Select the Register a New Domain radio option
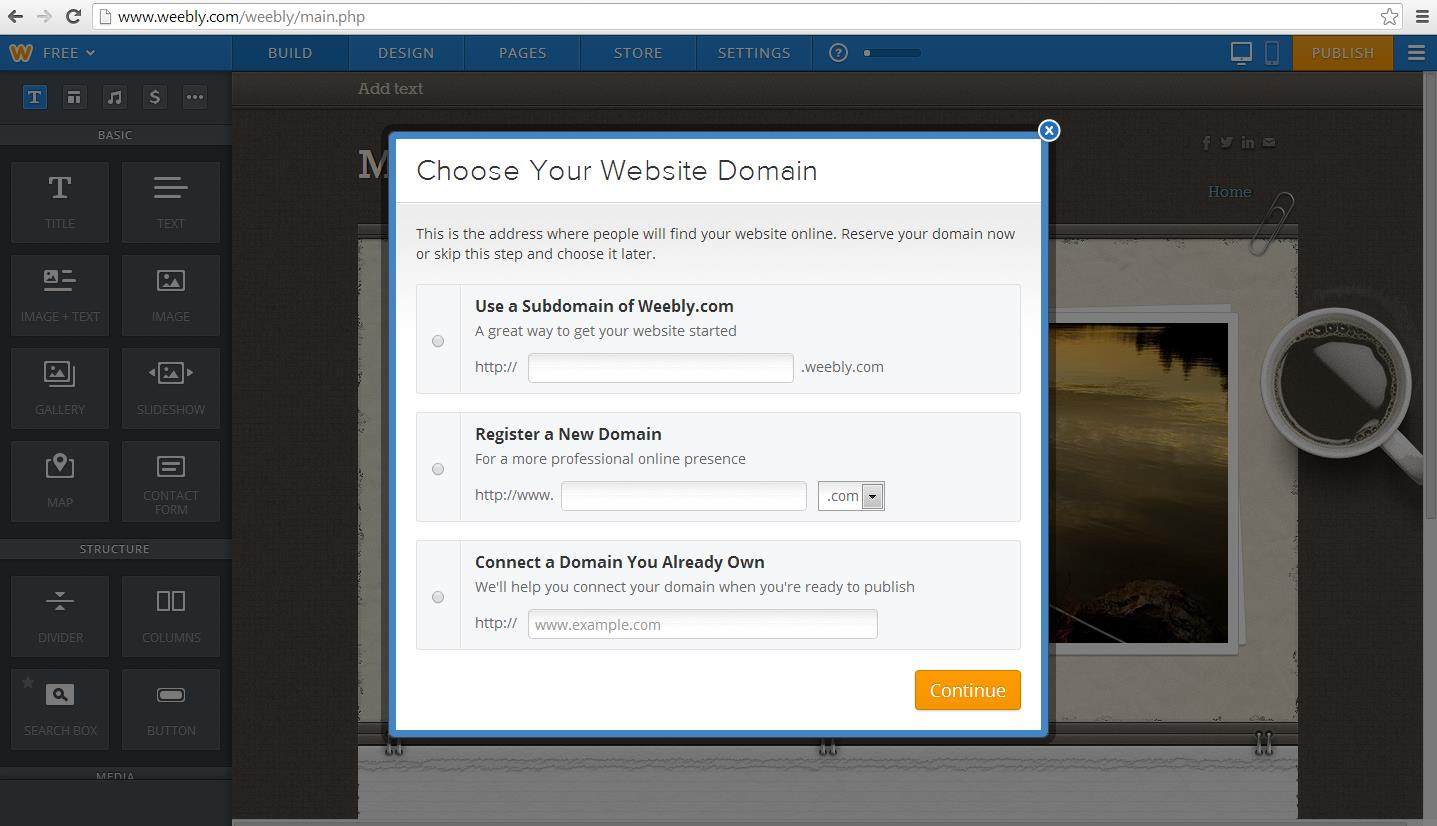Viewport: 1437px width, 826px height. 438,469
